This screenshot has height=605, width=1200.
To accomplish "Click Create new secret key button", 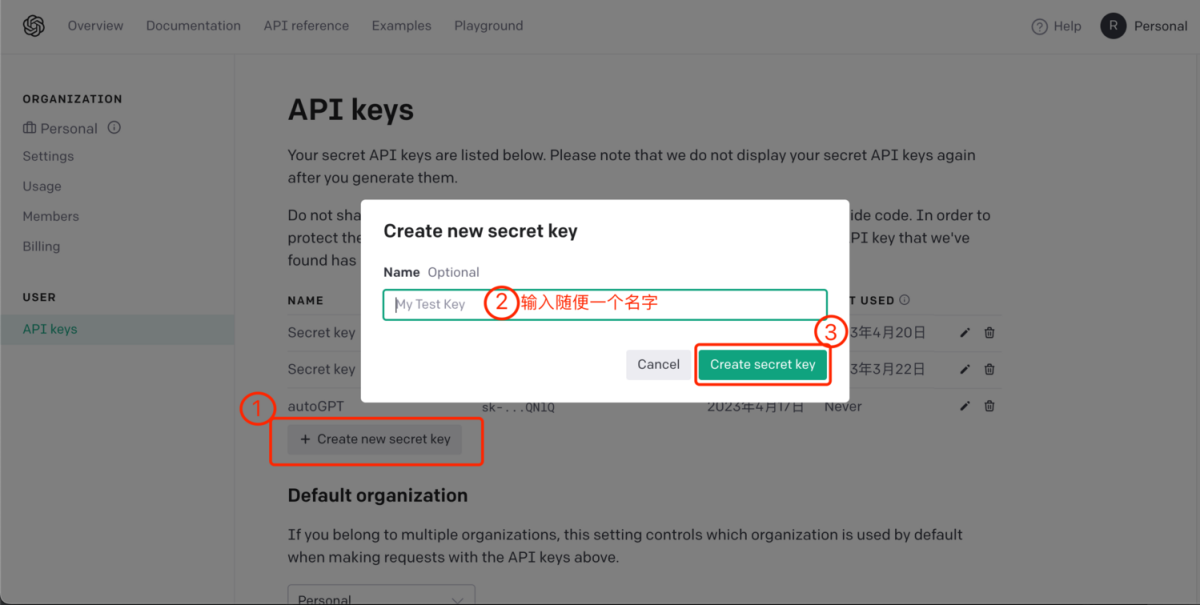I will pyautogui.click(x=375, y=439).
